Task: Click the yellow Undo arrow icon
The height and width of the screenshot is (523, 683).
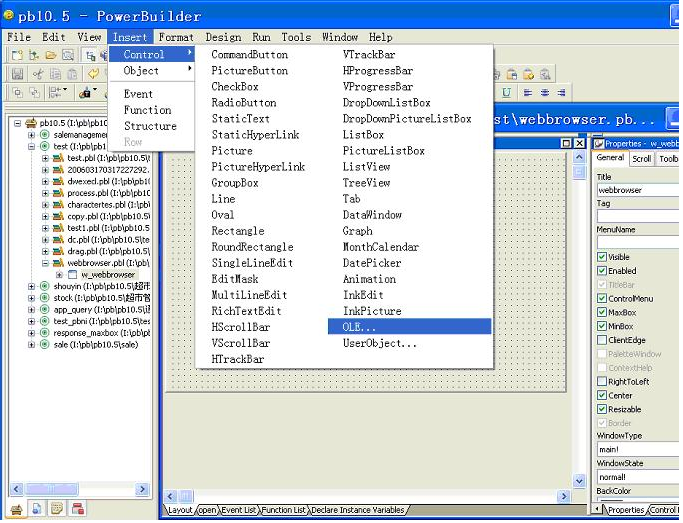Action: click(93, 74)
